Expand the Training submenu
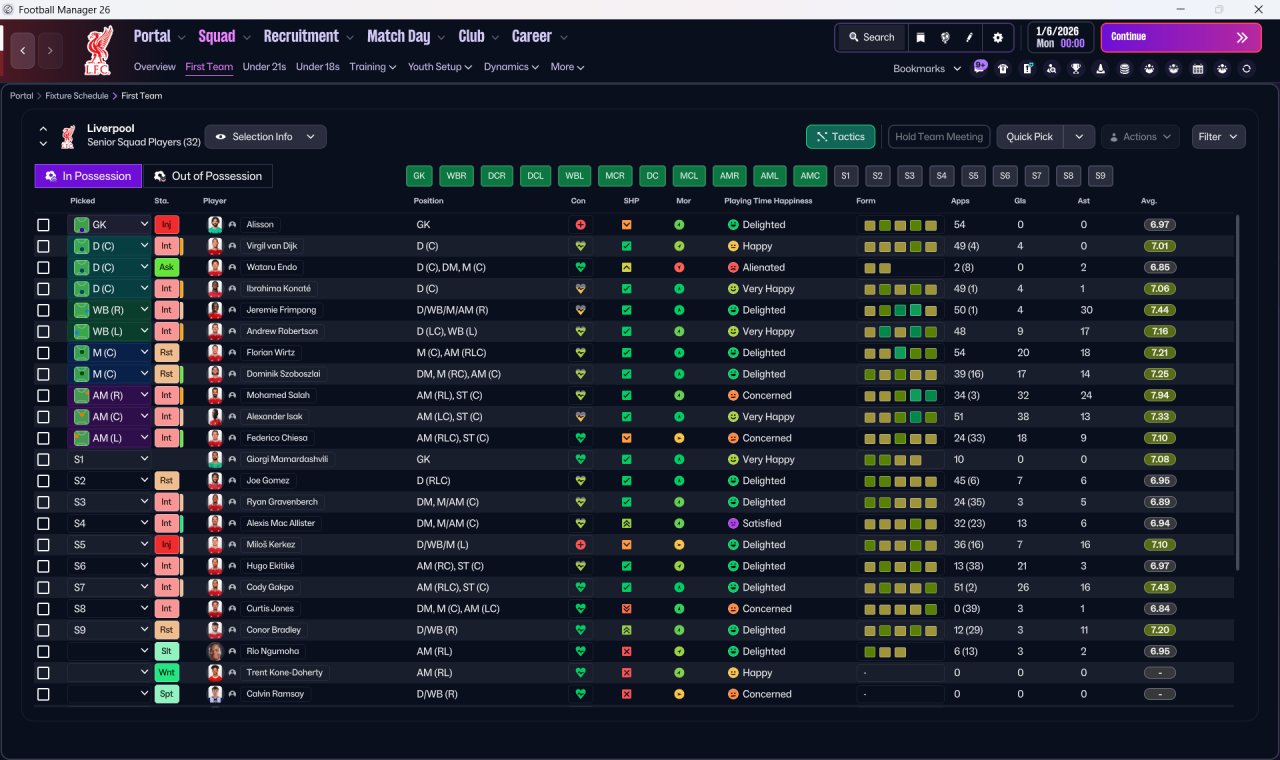Screen dimensions: 1280x760 tap(373, 67)
